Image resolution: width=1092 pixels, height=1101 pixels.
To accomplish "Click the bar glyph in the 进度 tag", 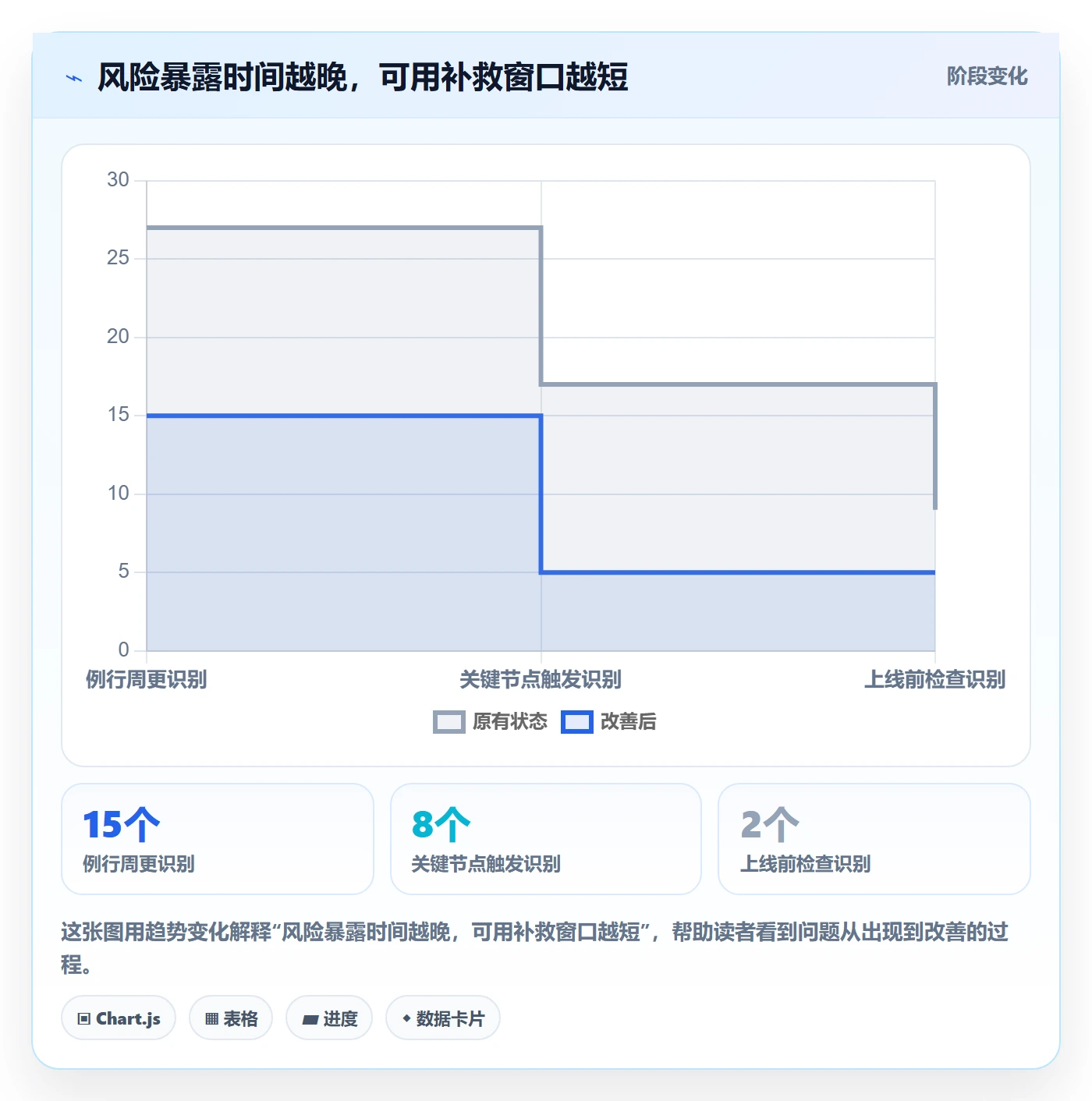I will pos(310,1020).
